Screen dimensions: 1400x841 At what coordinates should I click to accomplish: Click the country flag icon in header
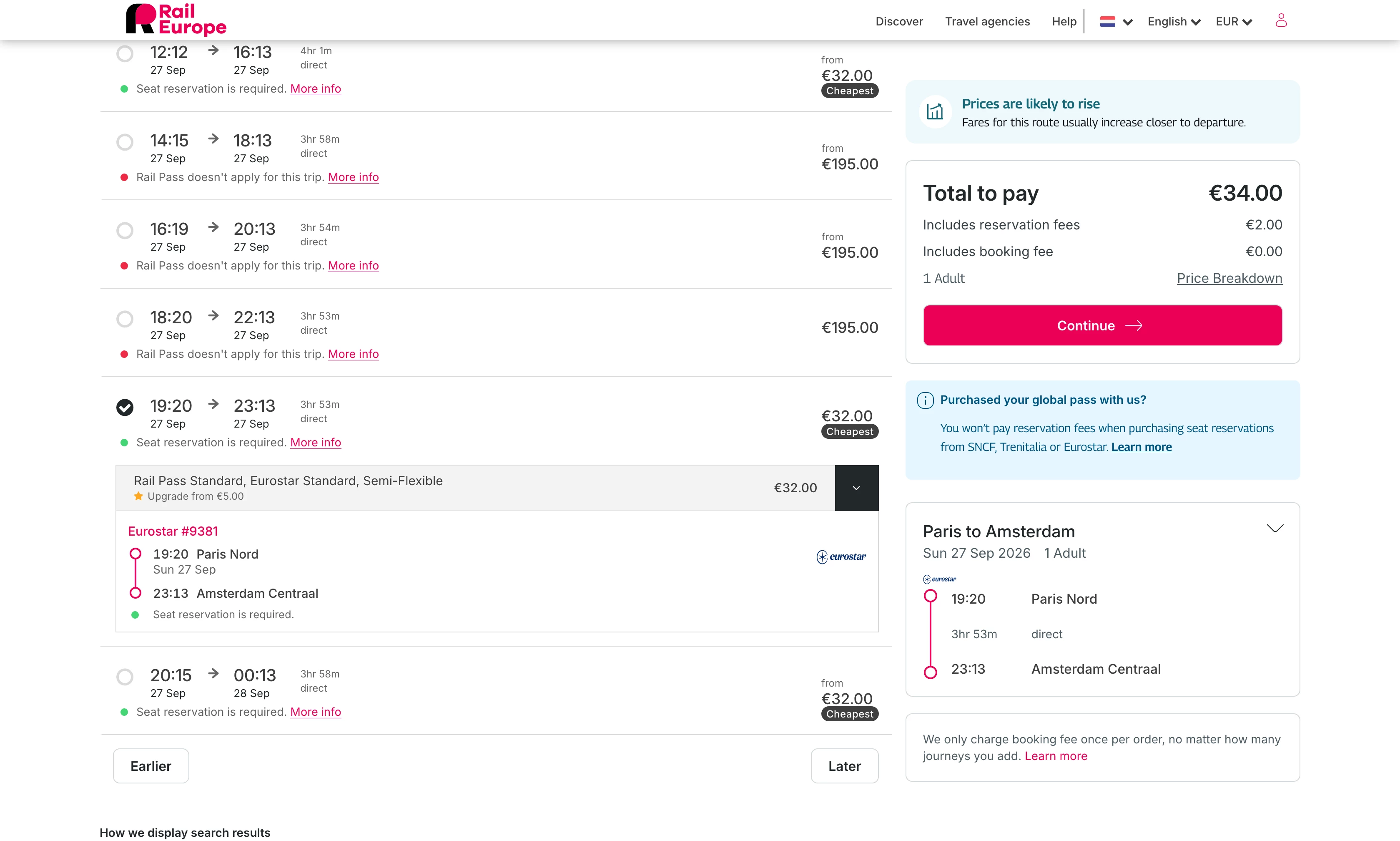pos(1108,22)
